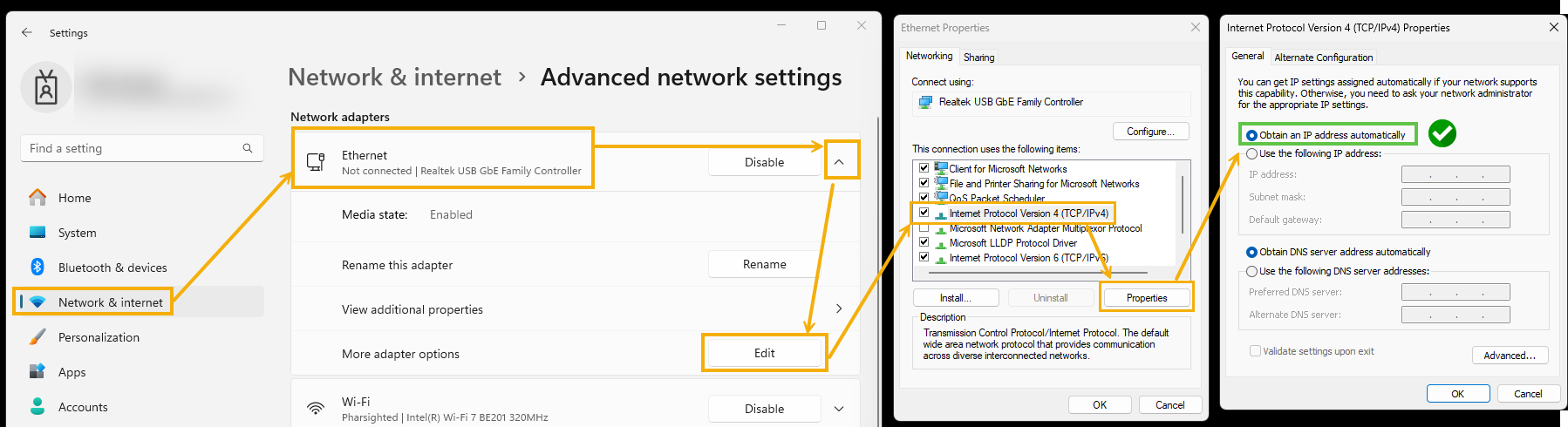Click Disable button for Wi-Fi adapter
The image size is (1568, 427).
click(764, 409)
